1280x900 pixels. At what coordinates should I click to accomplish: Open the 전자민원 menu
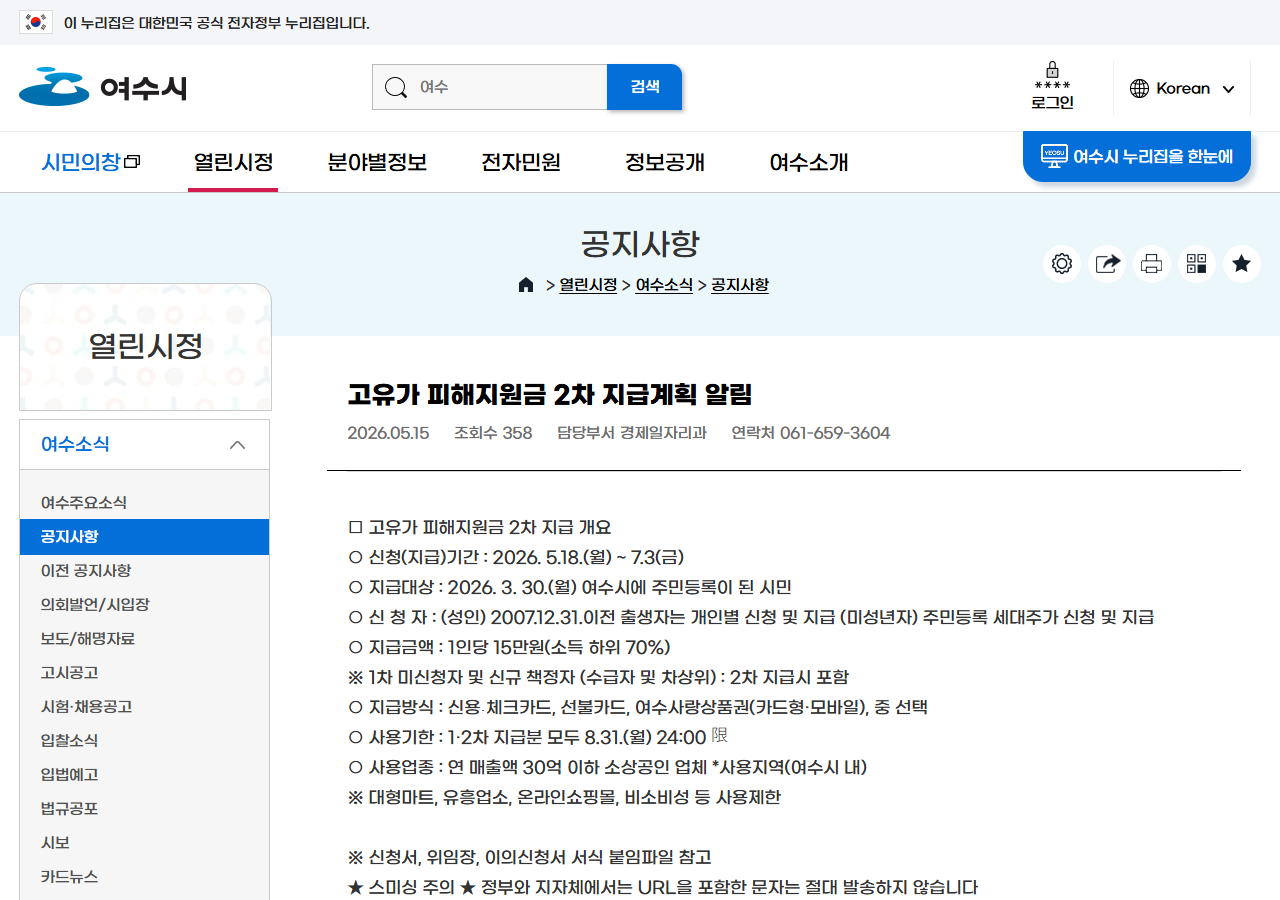[521, 162]
